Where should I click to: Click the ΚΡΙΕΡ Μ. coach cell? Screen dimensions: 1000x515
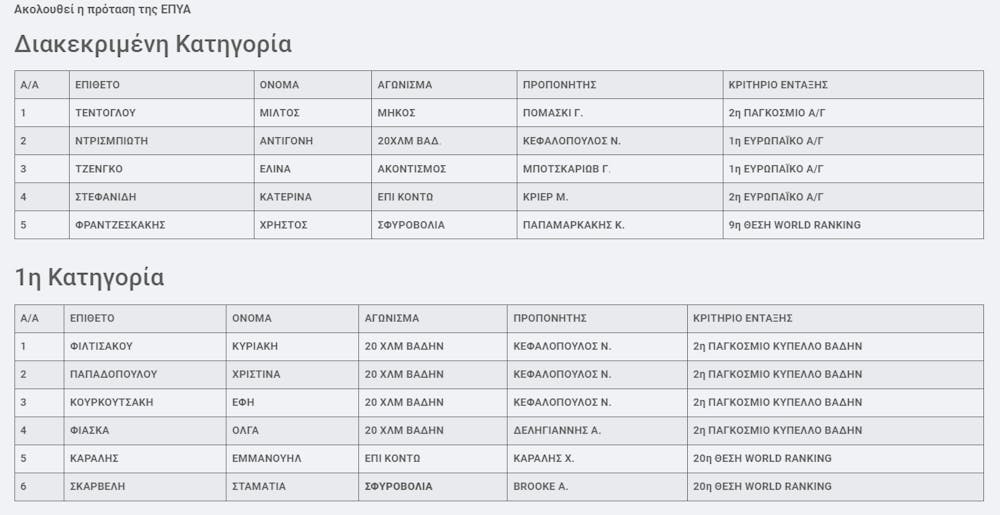click(x=545, y=197)
